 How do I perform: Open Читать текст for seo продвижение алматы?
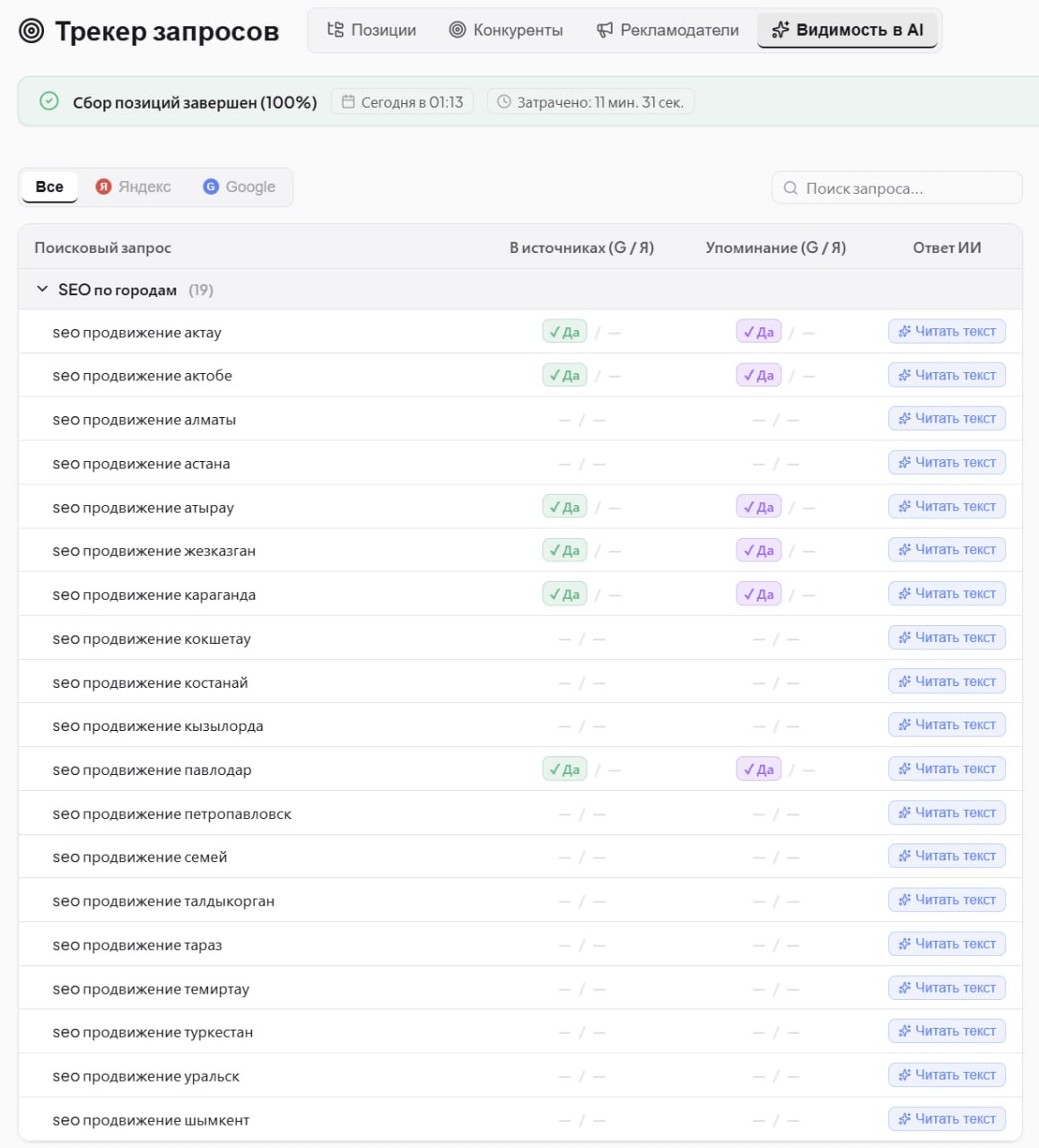(947, 418)
